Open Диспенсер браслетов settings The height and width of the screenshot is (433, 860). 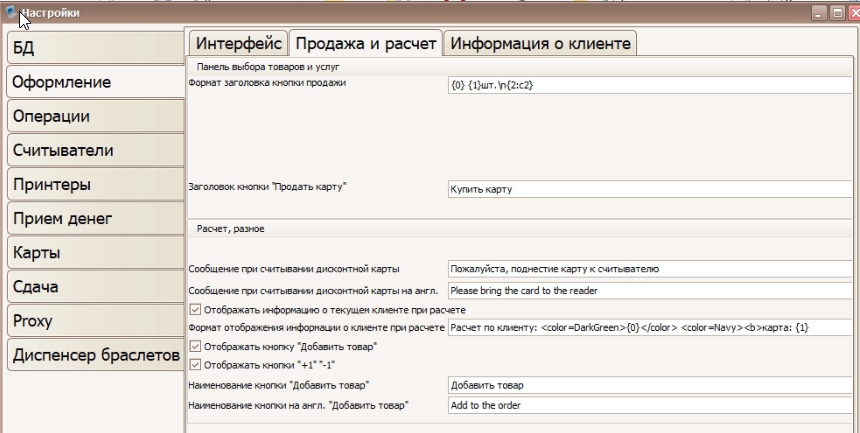click(95, 355)
